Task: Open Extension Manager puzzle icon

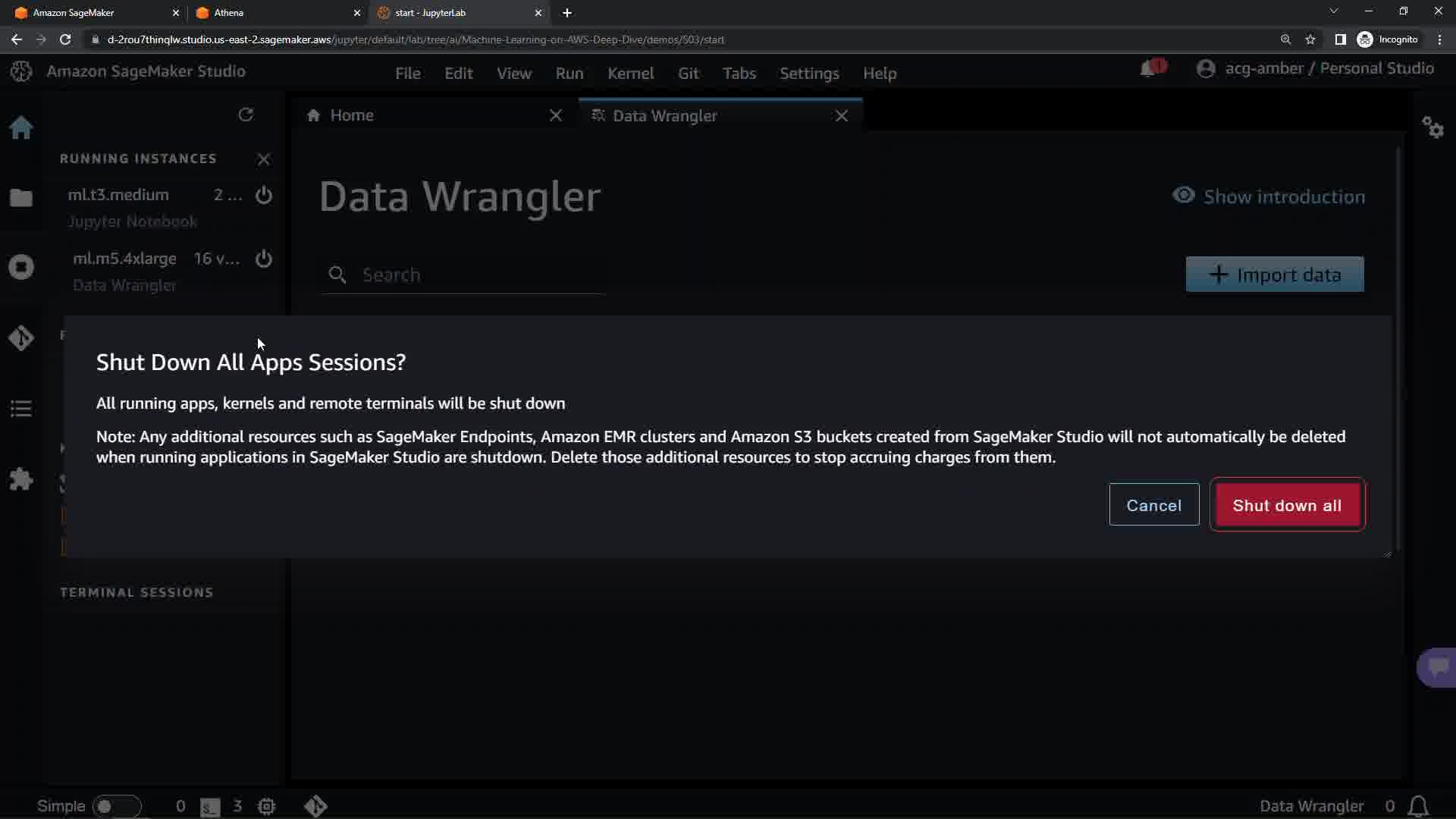Action: click(x=21, y=479)
